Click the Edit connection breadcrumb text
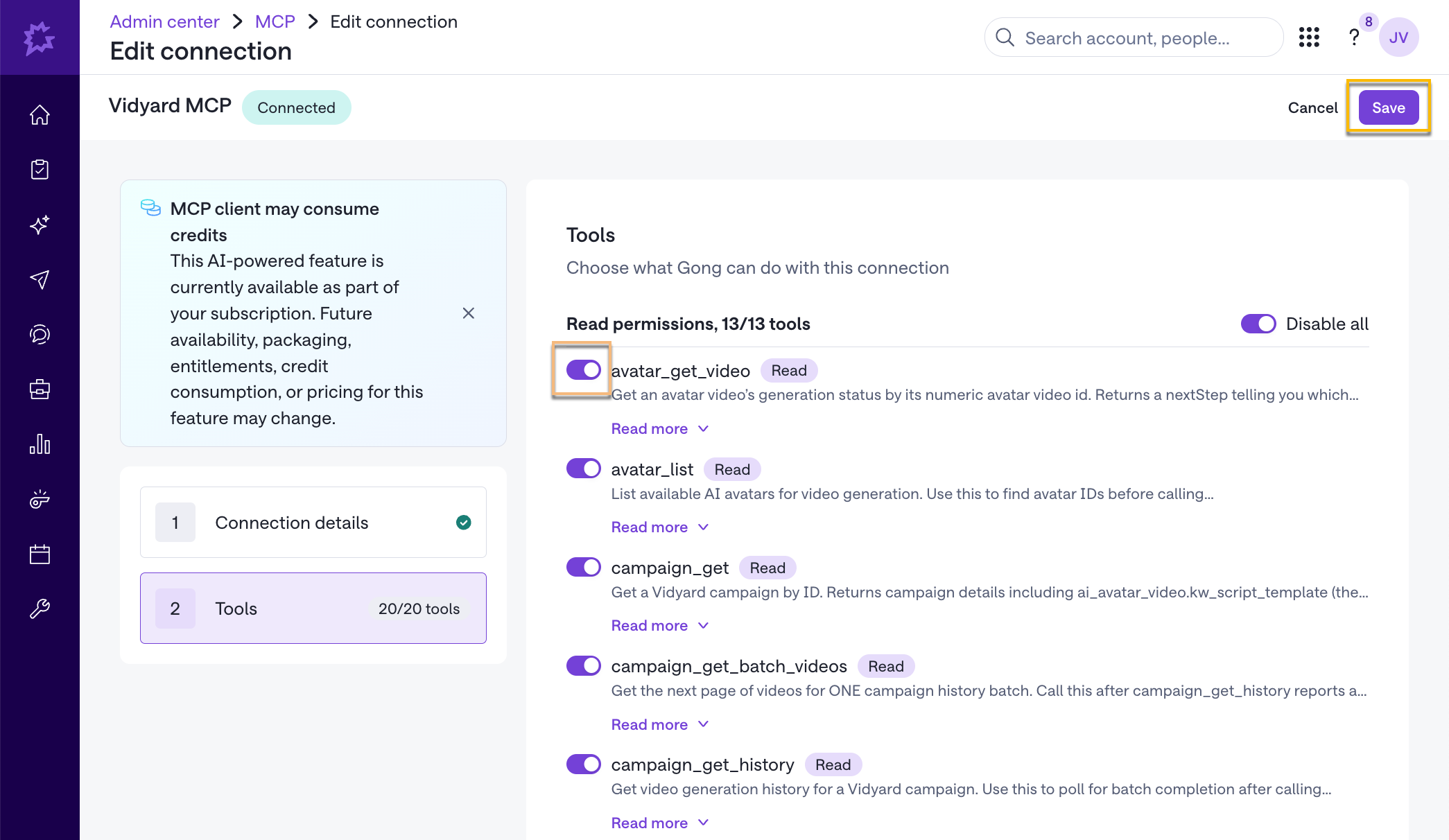The height and width of the screenshot is (840, 1449). (394, 21)
